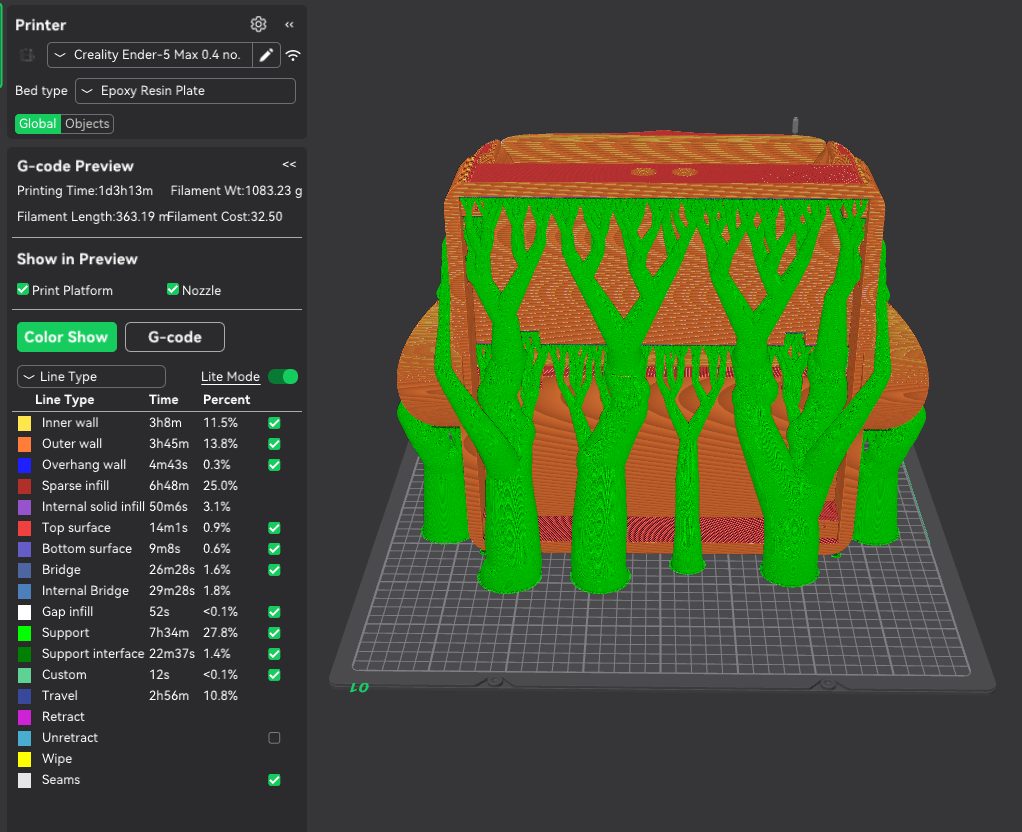Open the Creality Ender-5 Max printer dropdown

150,55
